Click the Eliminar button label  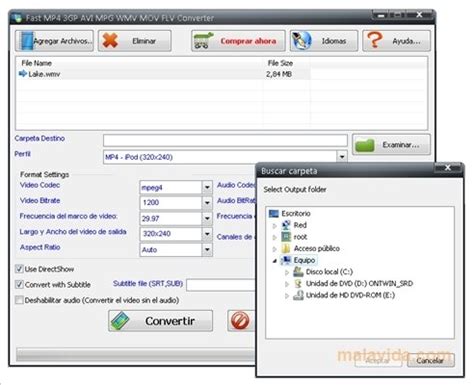tap(144, 41)
